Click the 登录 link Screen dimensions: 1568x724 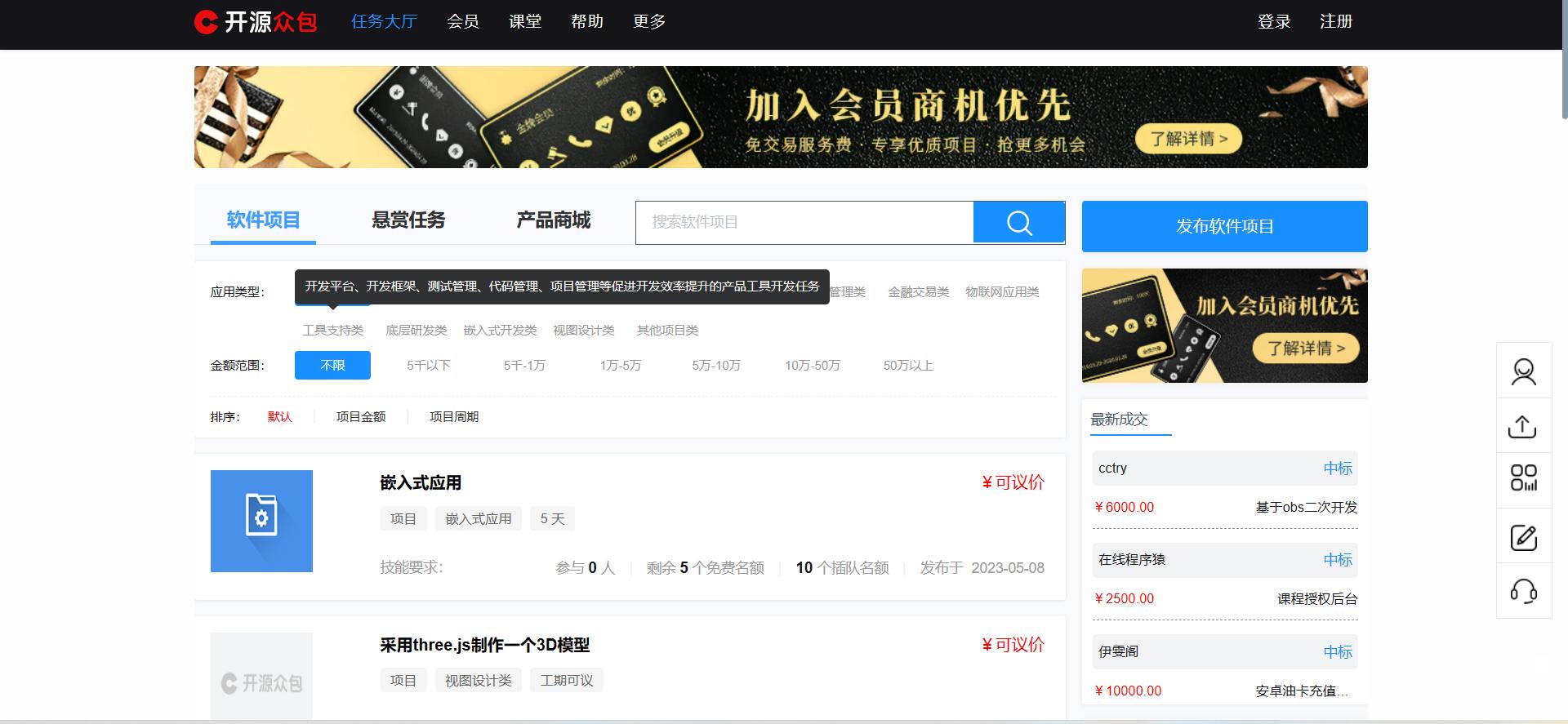pos(1274,22)
